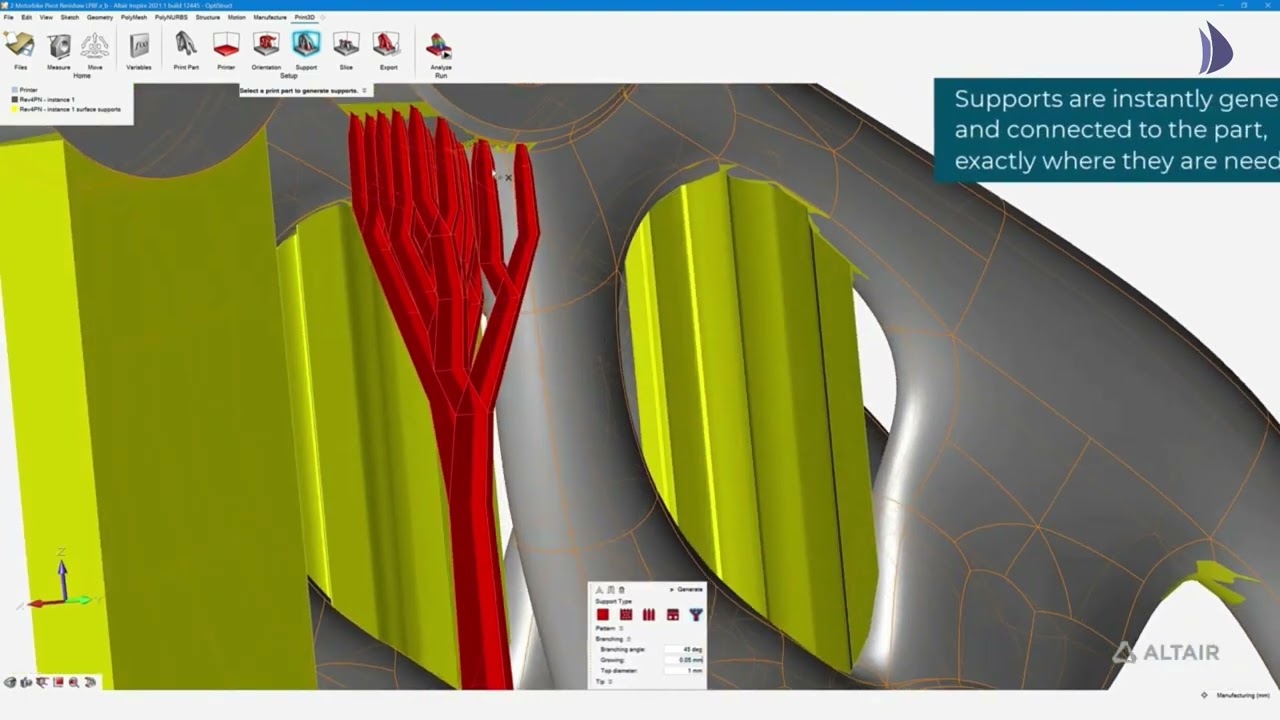Collapse the Branching section
Viewport: 1280px width, 720px height.
pos(629,639)
